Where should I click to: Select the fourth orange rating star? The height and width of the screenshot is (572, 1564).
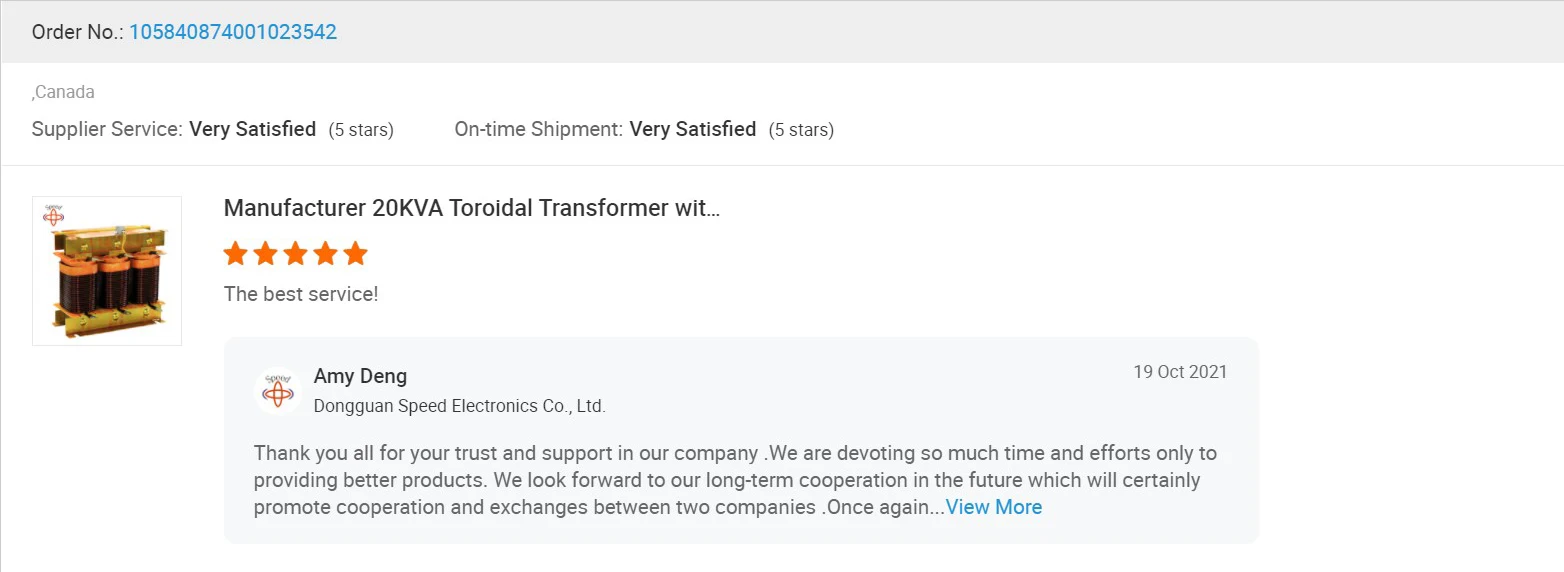tap(326, 253)
